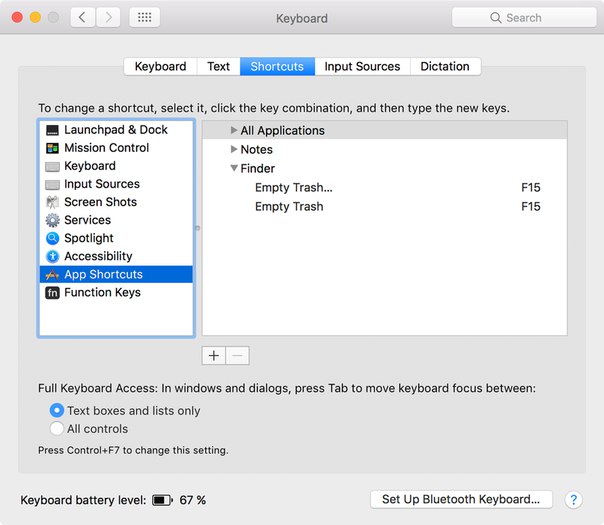The width and height of the screenshot is (604, 525).
Task: Select the Mission Control icon in sidebar
Action: click(x=53, y=148)
